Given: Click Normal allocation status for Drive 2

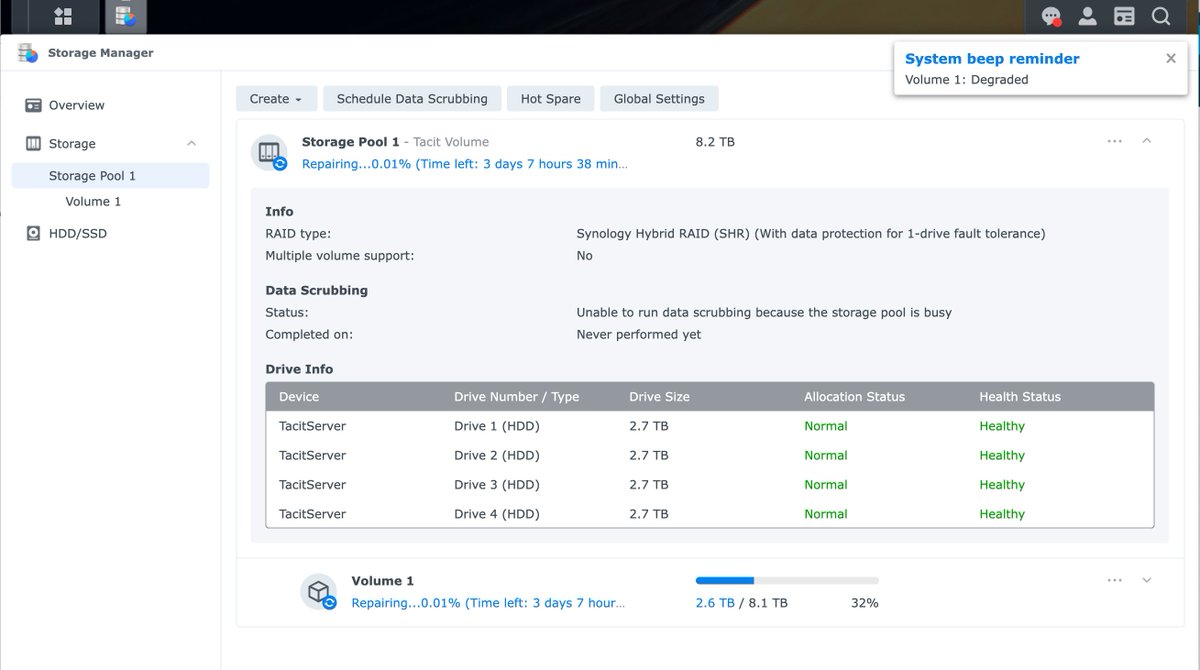Looking at the screenshot, I should pyautogui.click(x=826, y=455).
